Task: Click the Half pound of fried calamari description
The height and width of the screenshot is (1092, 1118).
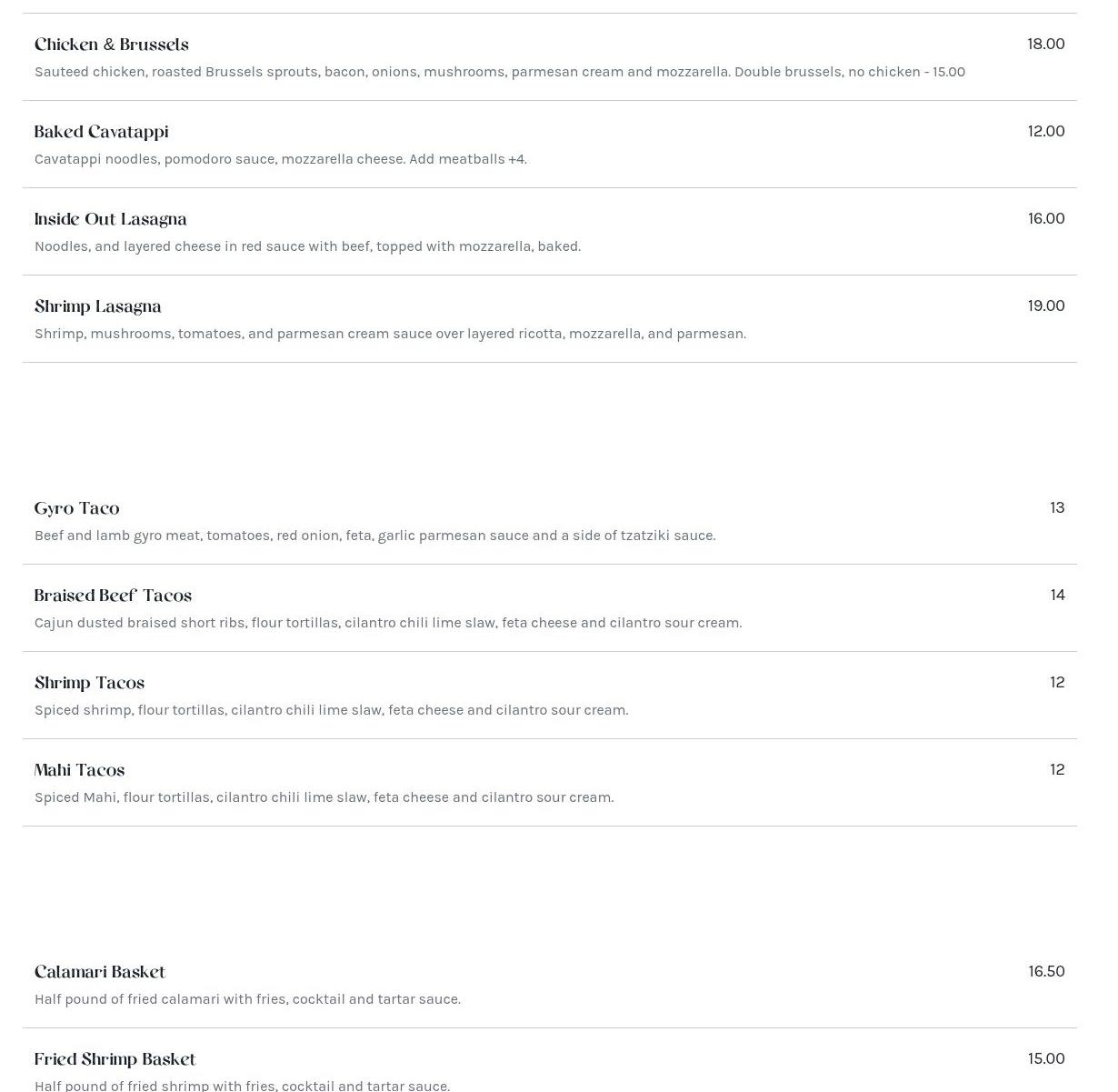Action: (247, 999)
